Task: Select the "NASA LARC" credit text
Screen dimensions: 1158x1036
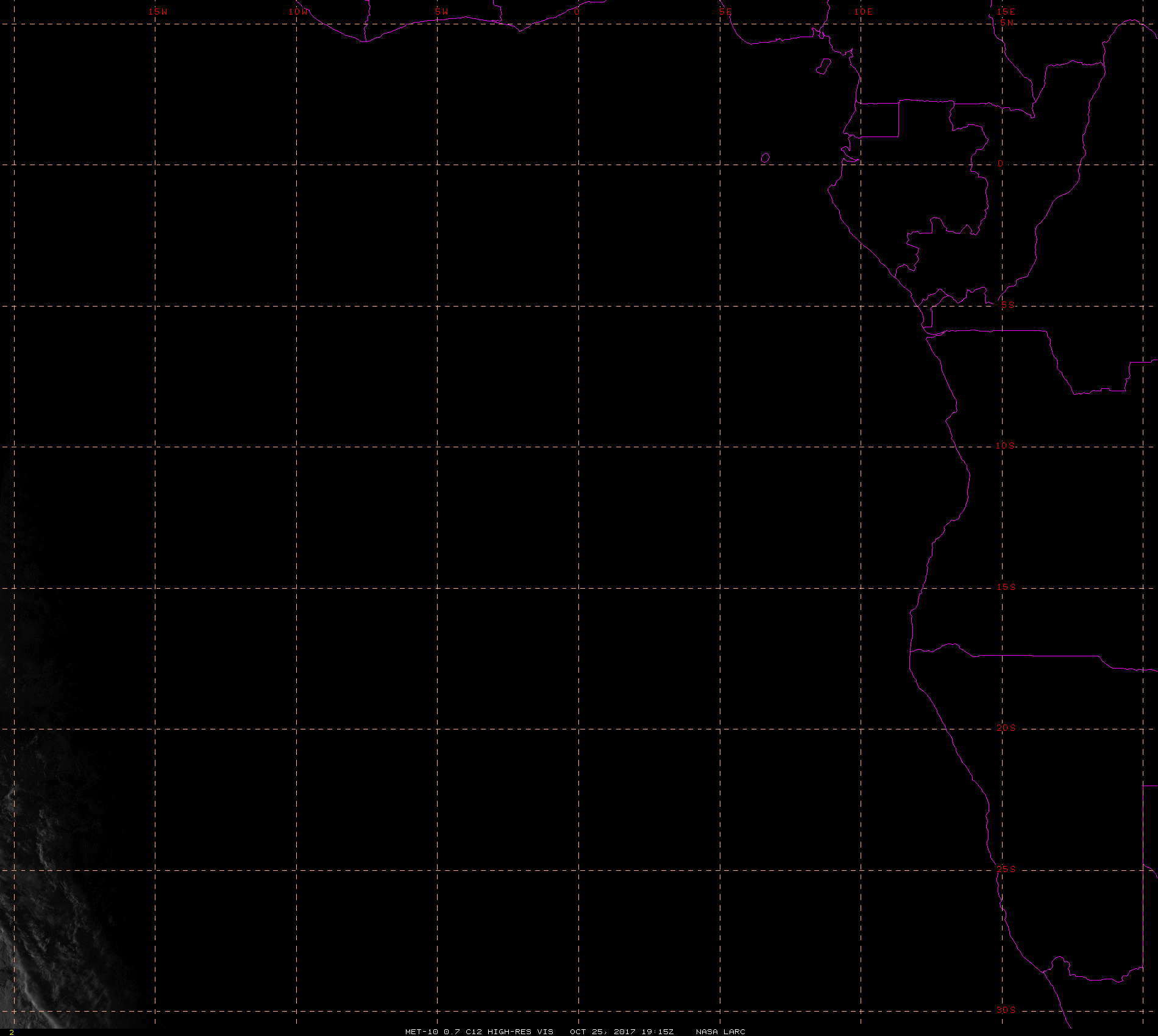Action: point(720,1031)
